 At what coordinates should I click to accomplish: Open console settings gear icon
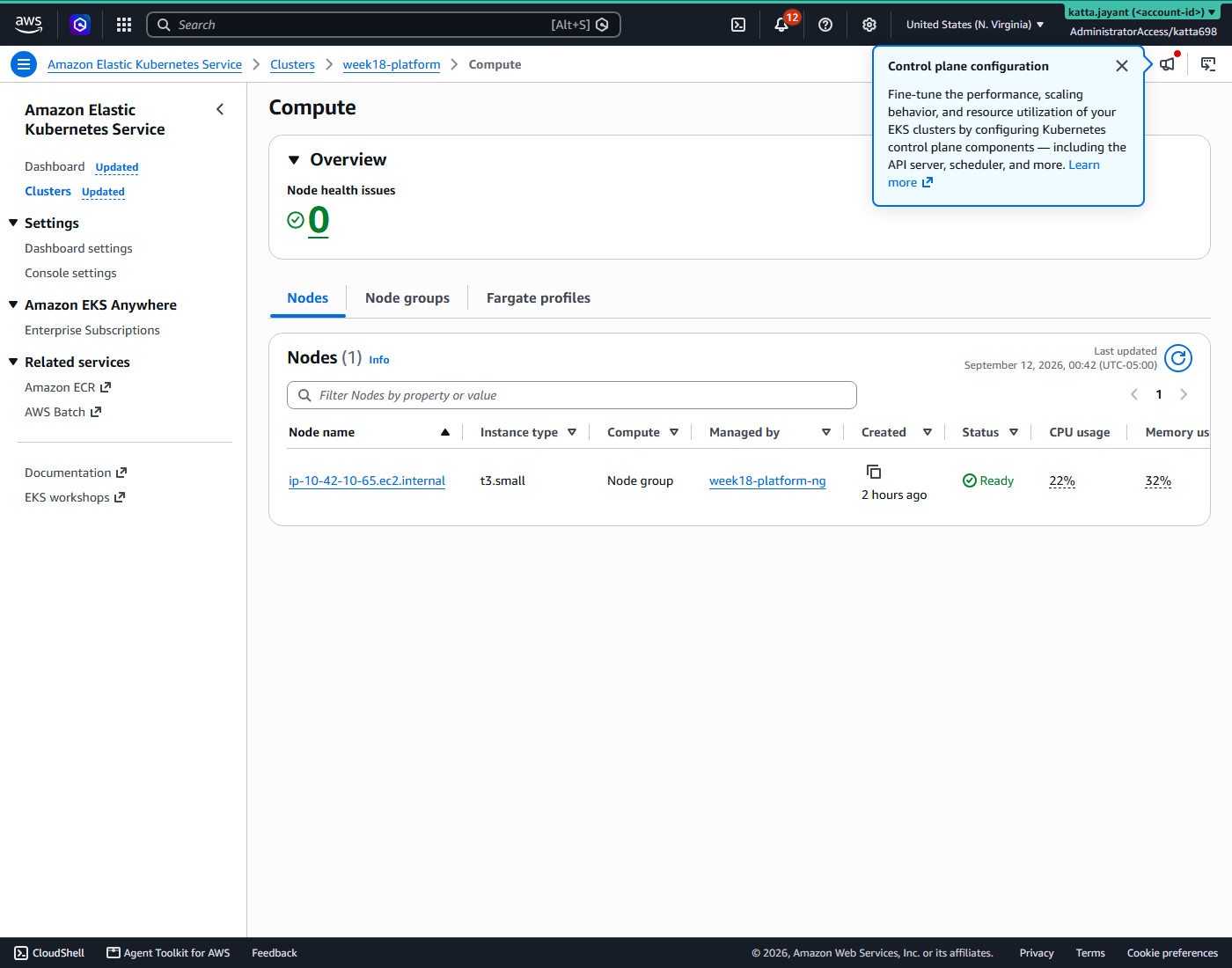pyautogui.click(x=869, y=25)
